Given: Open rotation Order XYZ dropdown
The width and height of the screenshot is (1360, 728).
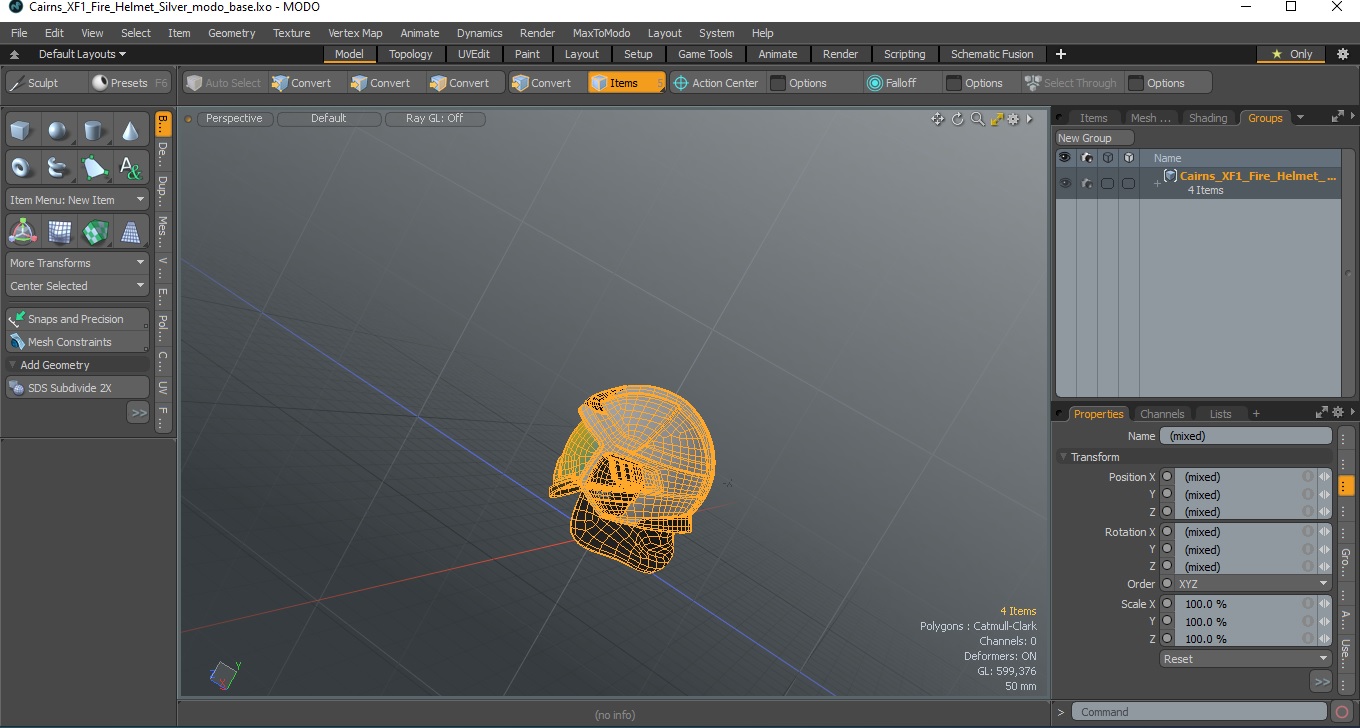Looking at the screenshot, I should pyautogui.click(x=1253, y=584).
